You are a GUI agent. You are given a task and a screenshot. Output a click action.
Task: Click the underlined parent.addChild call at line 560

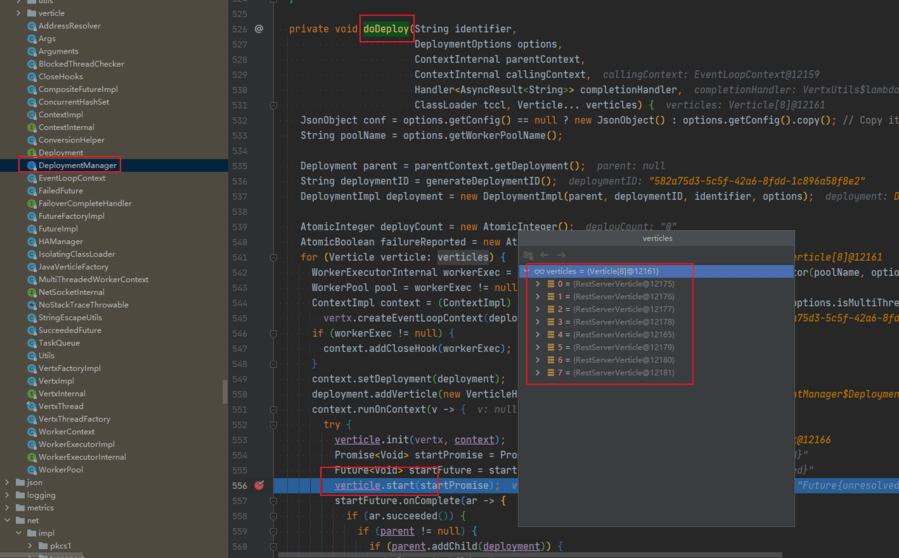coord(431,546)
